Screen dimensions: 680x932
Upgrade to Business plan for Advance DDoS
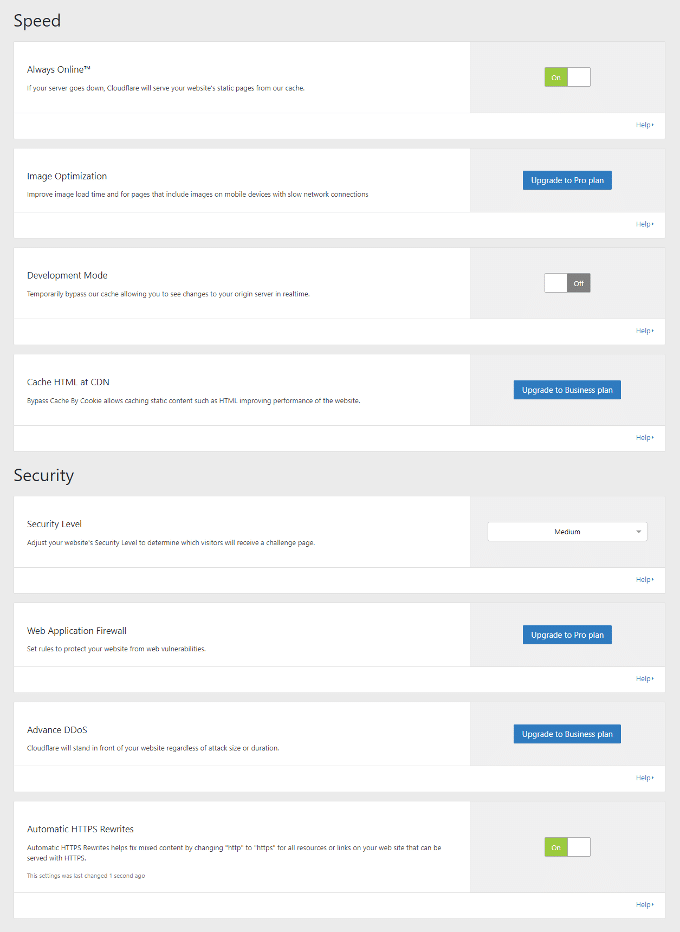(x=567, y=734)
